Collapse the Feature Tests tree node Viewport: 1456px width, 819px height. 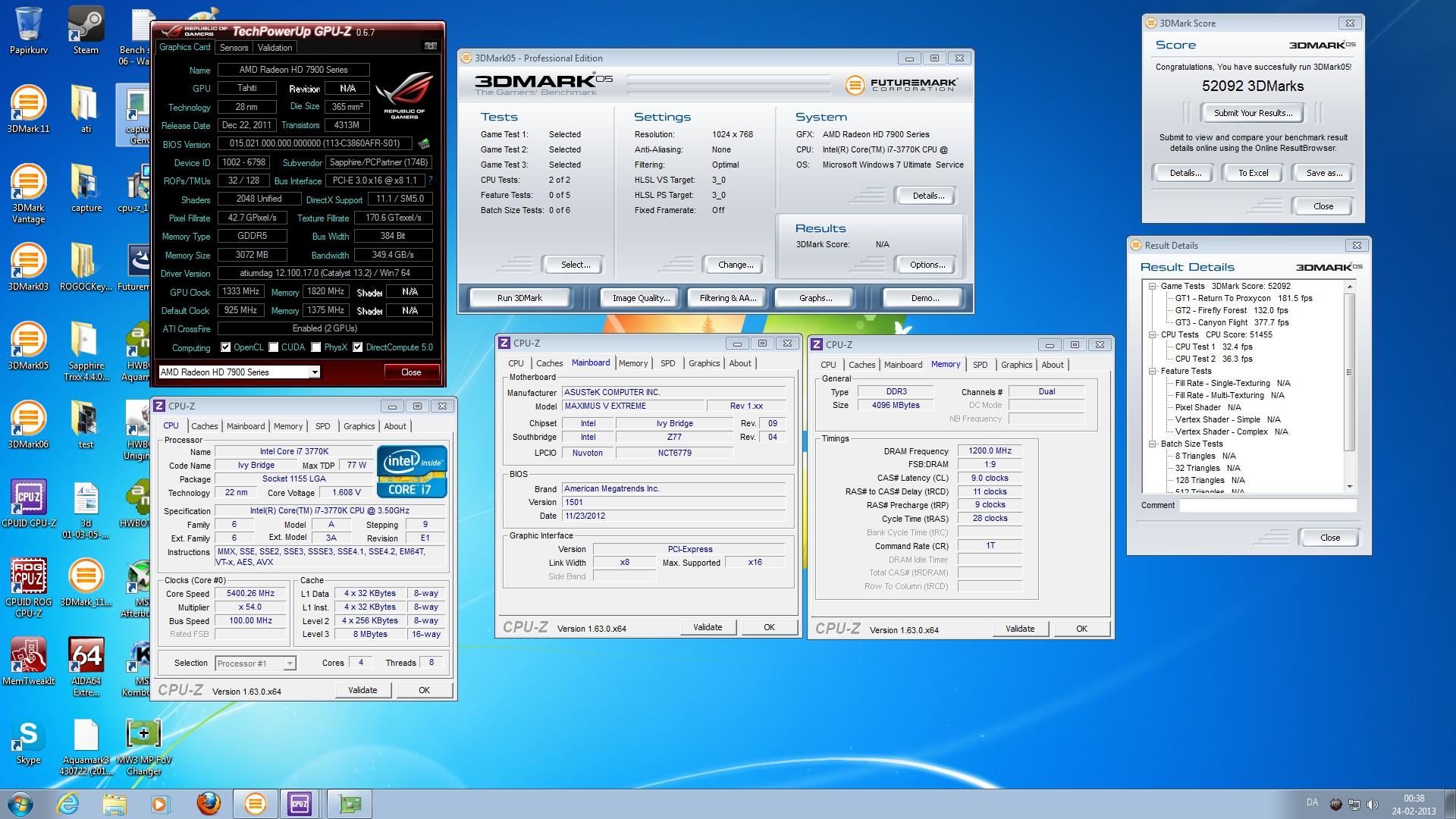(x=1153, y=371)
